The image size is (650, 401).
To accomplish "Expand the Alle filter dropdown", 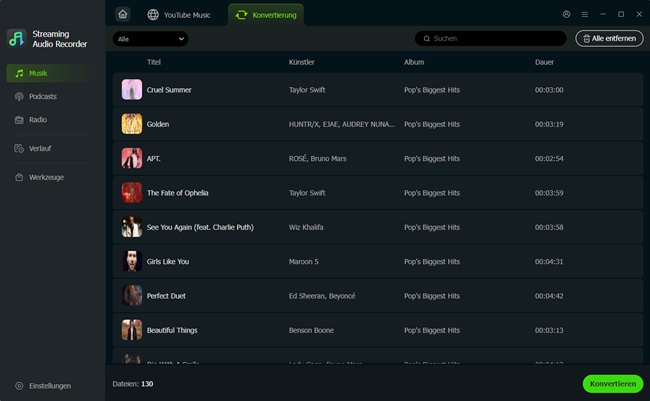I will pyautogui.click(x=150, y=39).
